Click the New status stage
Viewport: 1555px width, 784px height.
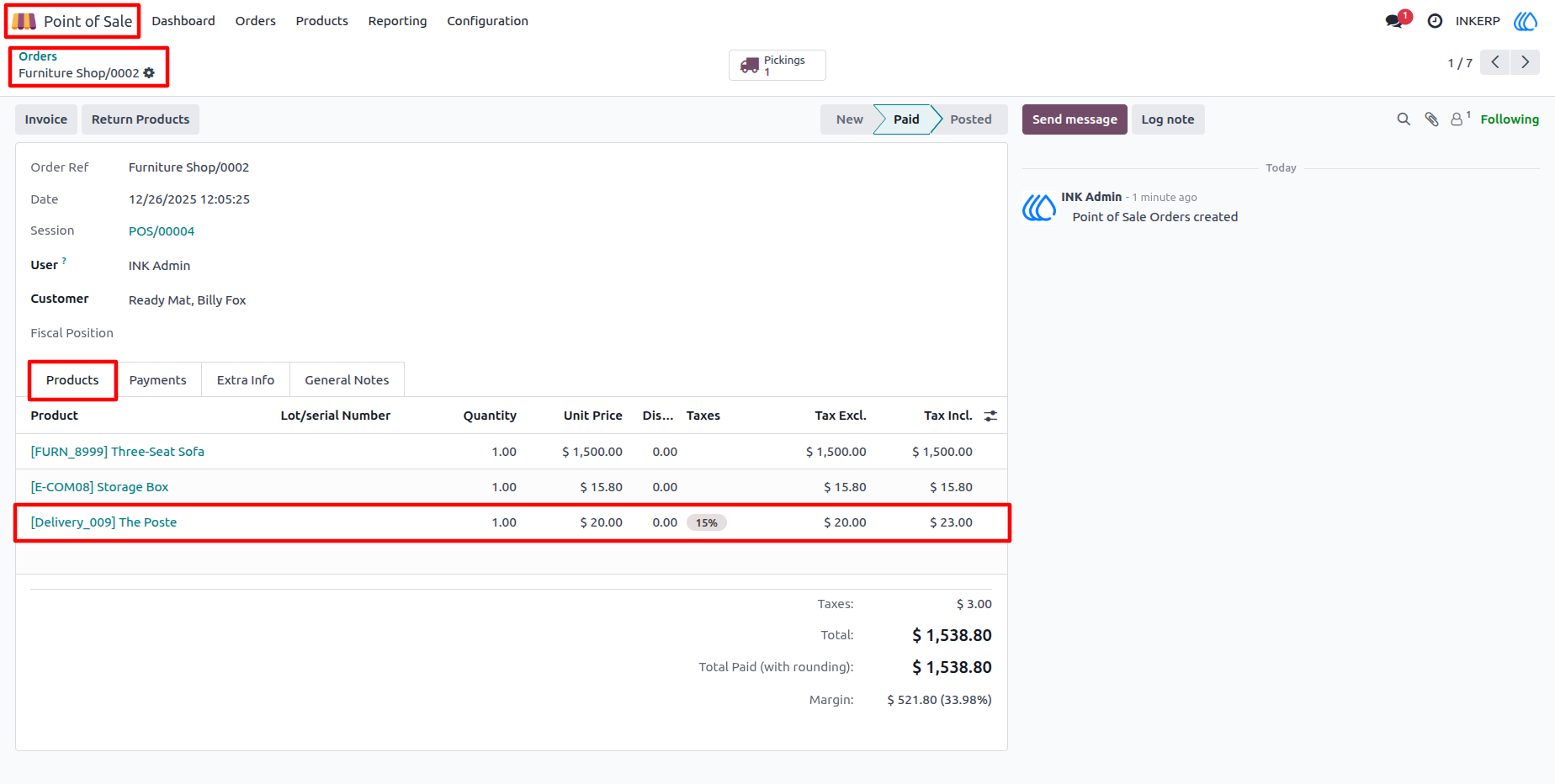click(849, 119)
